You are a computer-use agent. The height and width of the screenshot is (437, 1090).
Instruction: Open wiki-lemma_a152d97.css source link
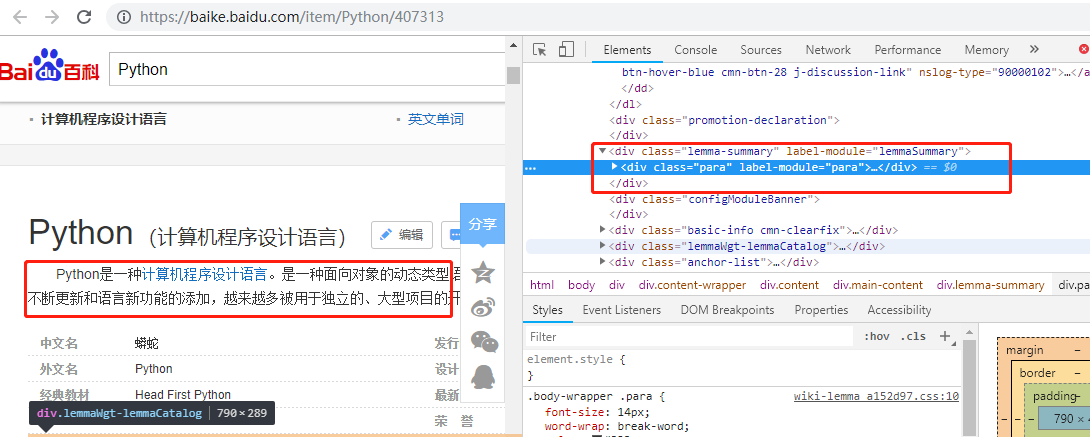coord(876,397)
